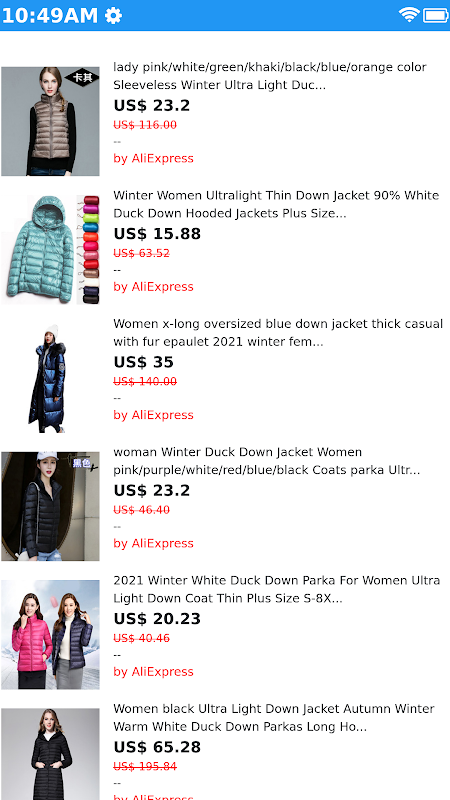This screenshot has height=800, width=450.
Task: Tap the 10:49AM clock in status bar
Action: [x=49, y=15]
